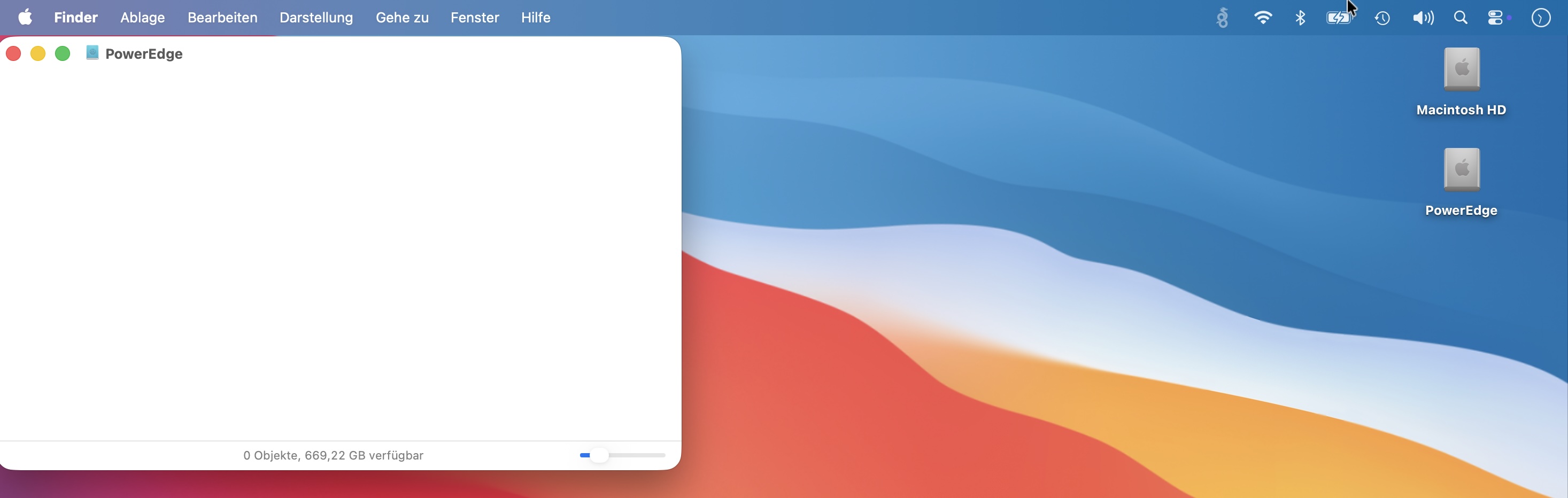
Task: Click the PowerEdge title bar proxy icon
Action: pos(92,53)
